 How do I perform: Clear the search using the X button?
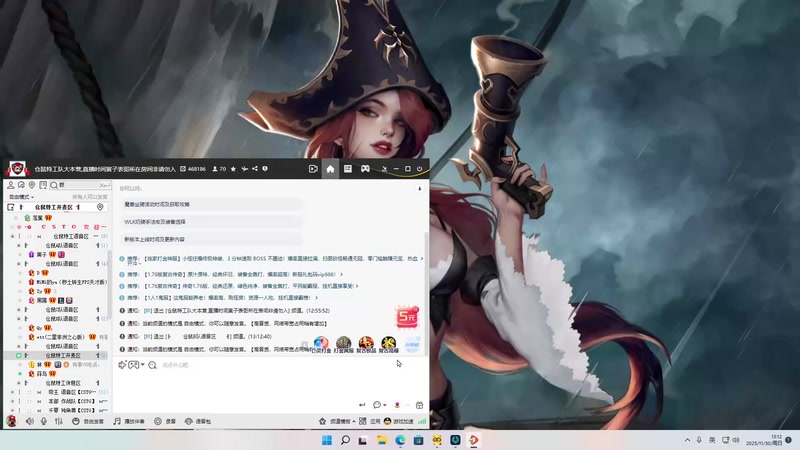click(x=103, y=185)
